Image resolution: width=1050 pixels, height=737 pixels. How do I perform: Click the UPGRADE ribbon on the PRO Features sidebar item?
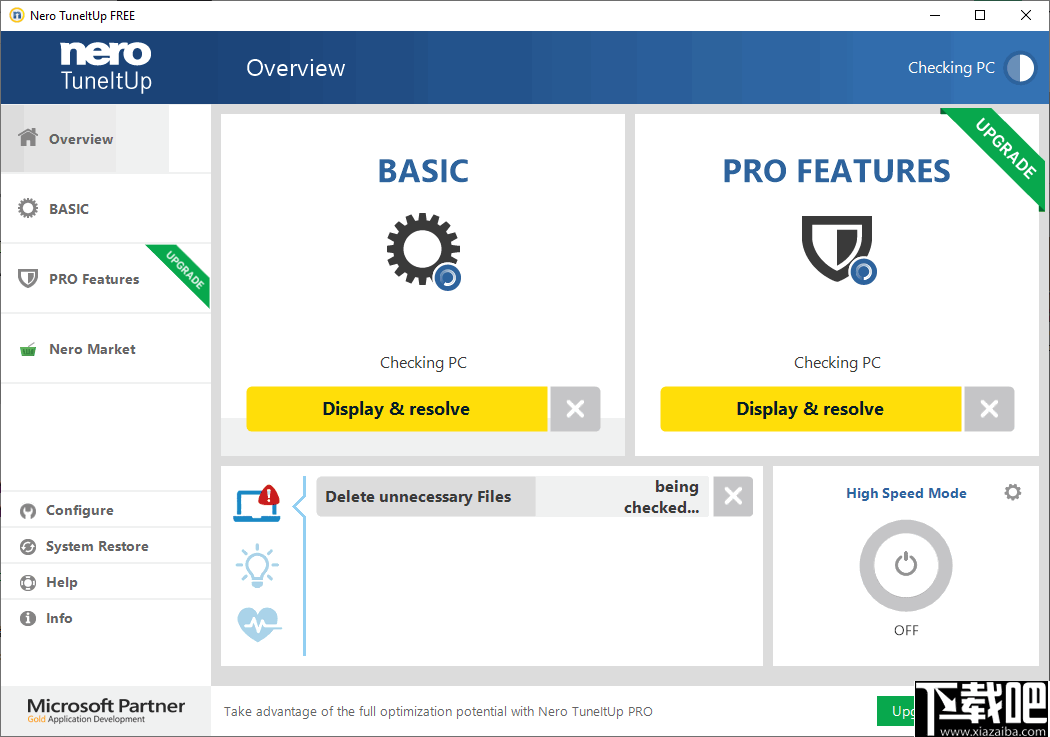183,271
